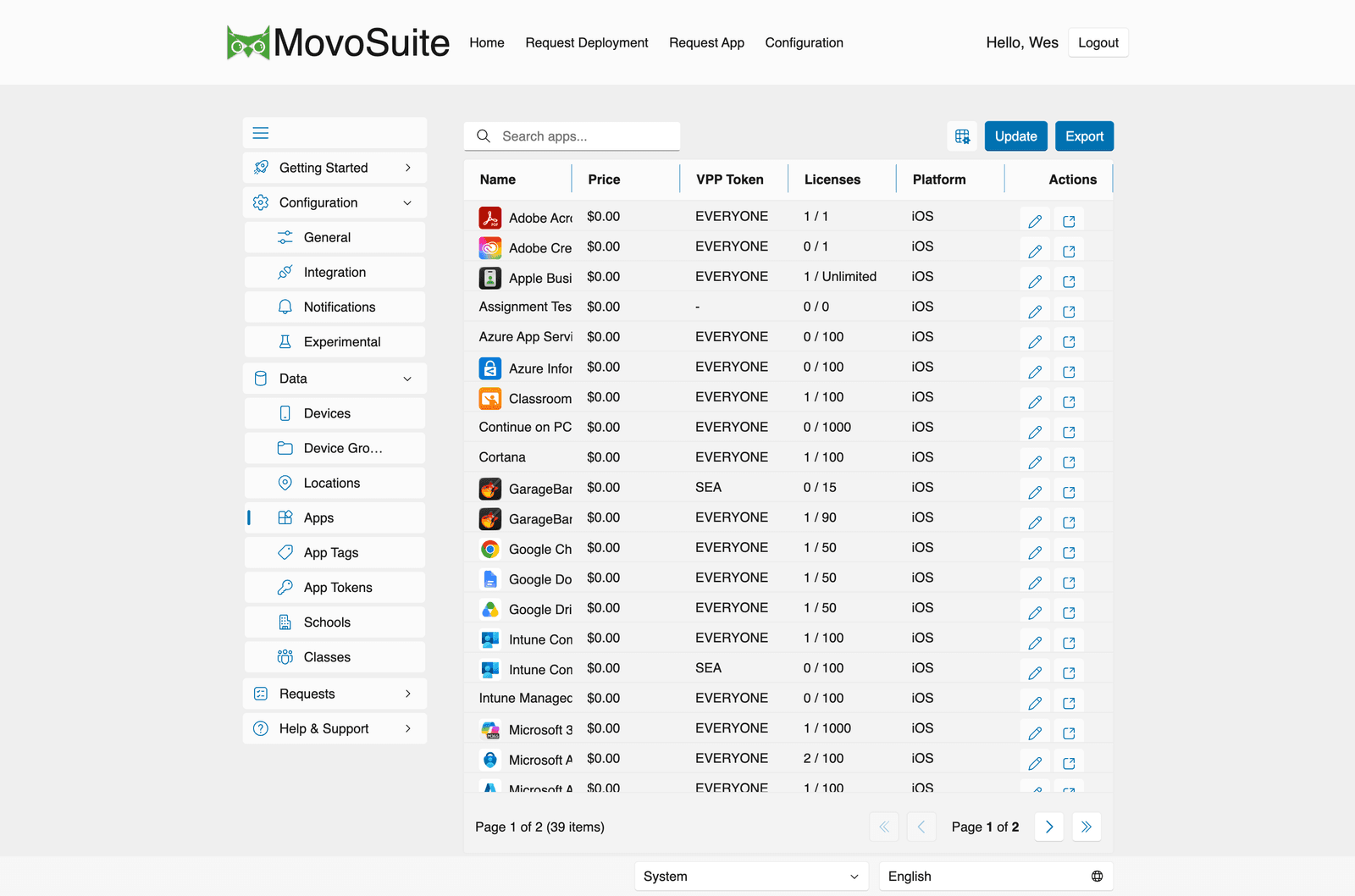Select Notifications in the sidebar
Viewport: 1355px width, 896px height.
coord(335,307)
